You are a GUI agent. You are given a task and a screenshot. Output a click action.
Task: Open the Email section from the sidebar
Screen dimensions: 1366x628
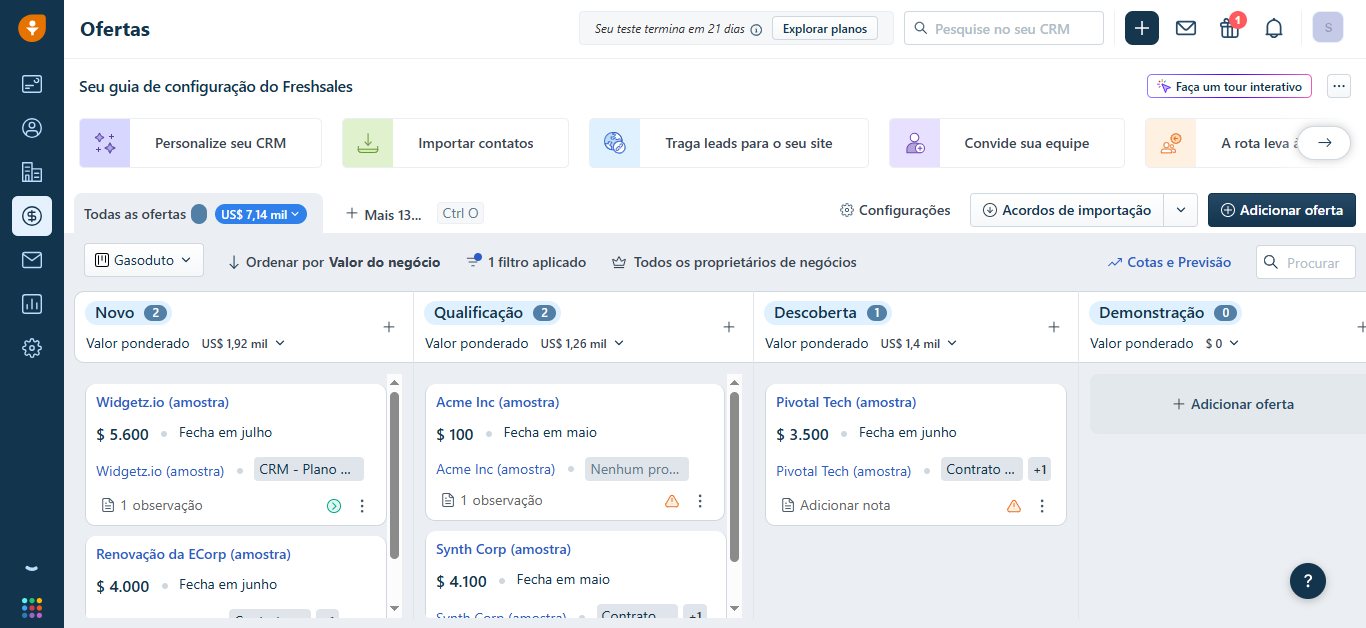pyautogui.click(x=31, y=259)
